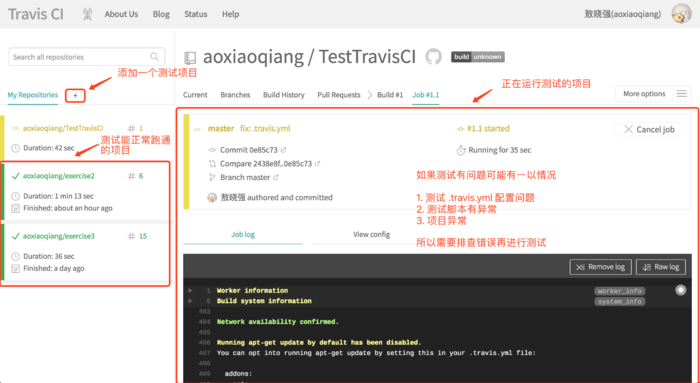Switch to the Pull Requests tab
This screenshot has width=700, height=383.
click(x=339, y=95)
